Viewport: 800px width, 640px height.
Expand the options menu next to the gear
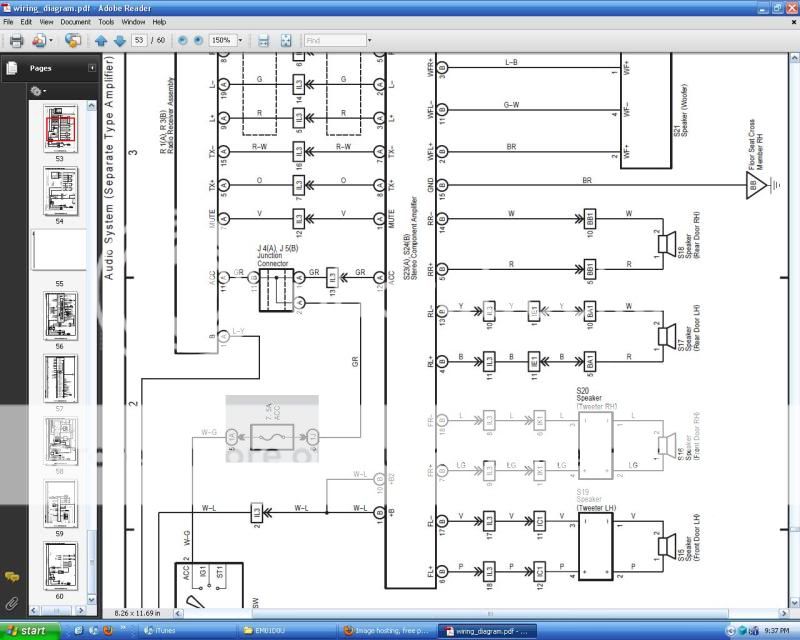click(44, 91)
